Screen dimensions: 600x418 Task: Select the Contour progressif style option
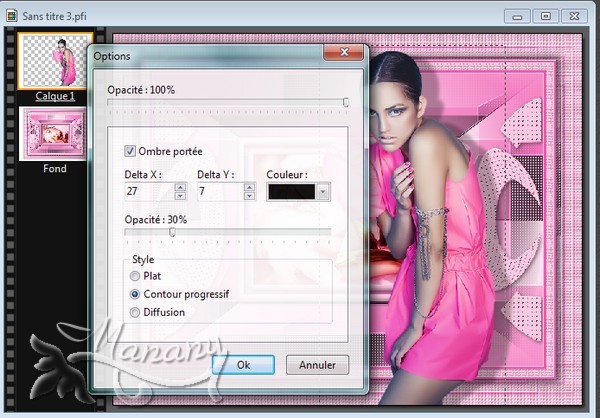coord(135,294)
